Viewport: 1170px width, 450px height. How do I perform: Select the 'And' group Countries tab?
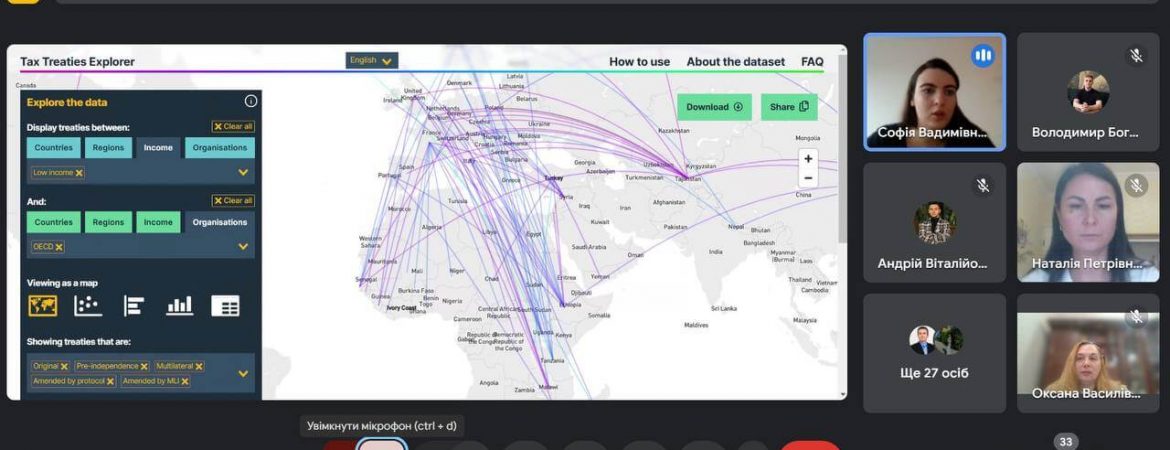click(x=54, y=222)
